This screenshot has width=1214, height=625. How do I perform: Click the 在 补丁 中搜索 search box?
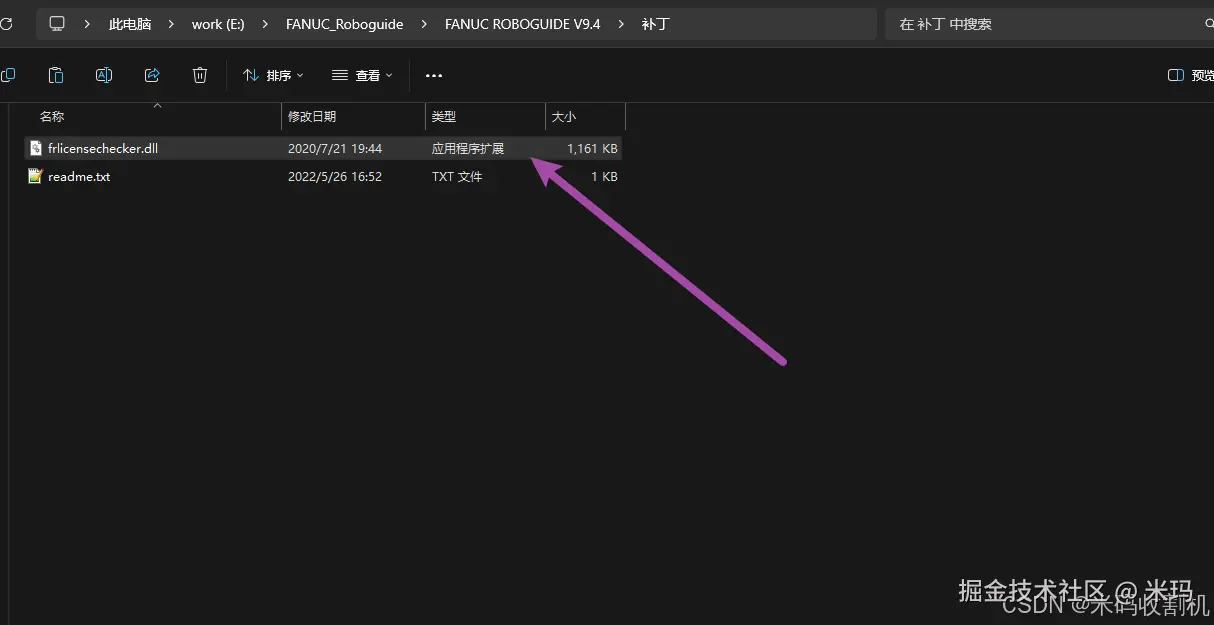click(x=1049, y=24)
